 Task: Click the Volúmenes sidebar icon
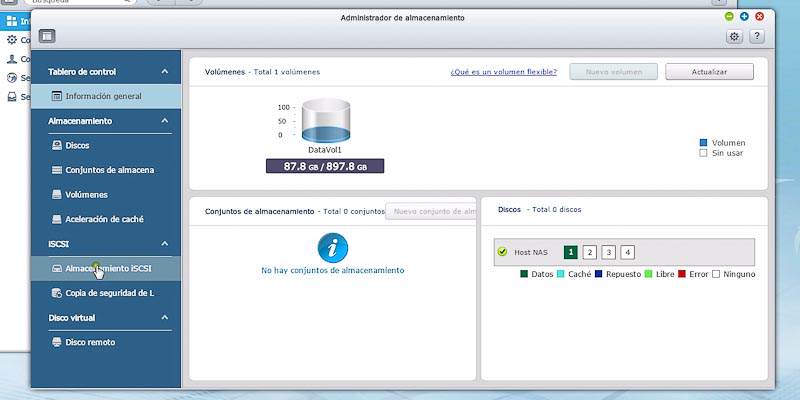tap(57, 194)
